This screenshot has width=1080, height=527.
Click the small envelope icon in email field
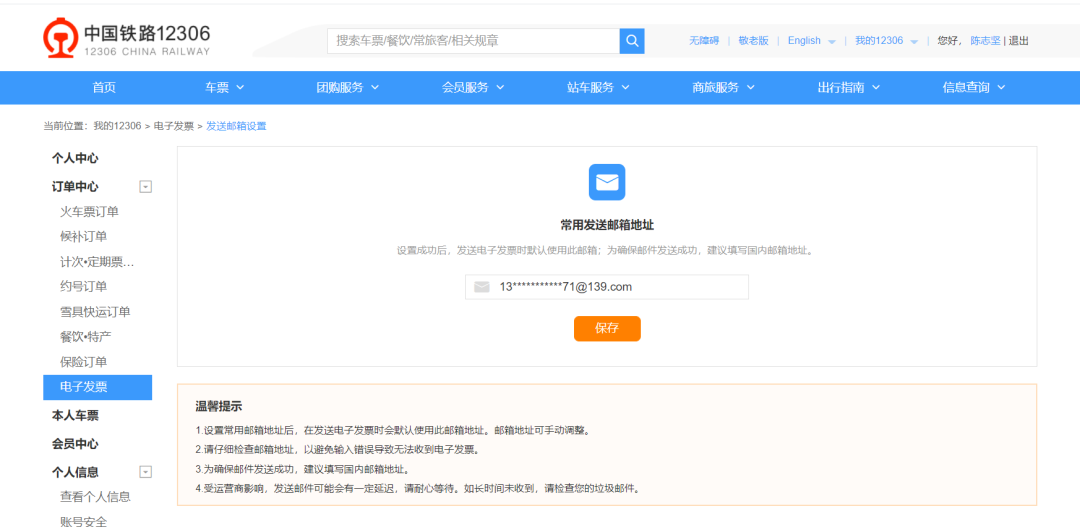[482, 287]
